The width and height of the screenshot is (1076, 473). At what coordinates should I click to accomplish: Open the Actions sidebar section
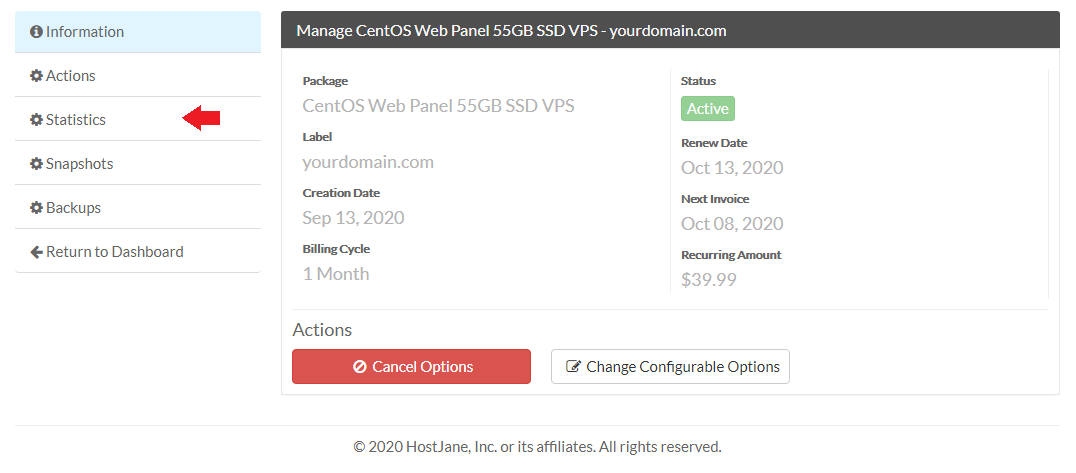coord(138,76)
